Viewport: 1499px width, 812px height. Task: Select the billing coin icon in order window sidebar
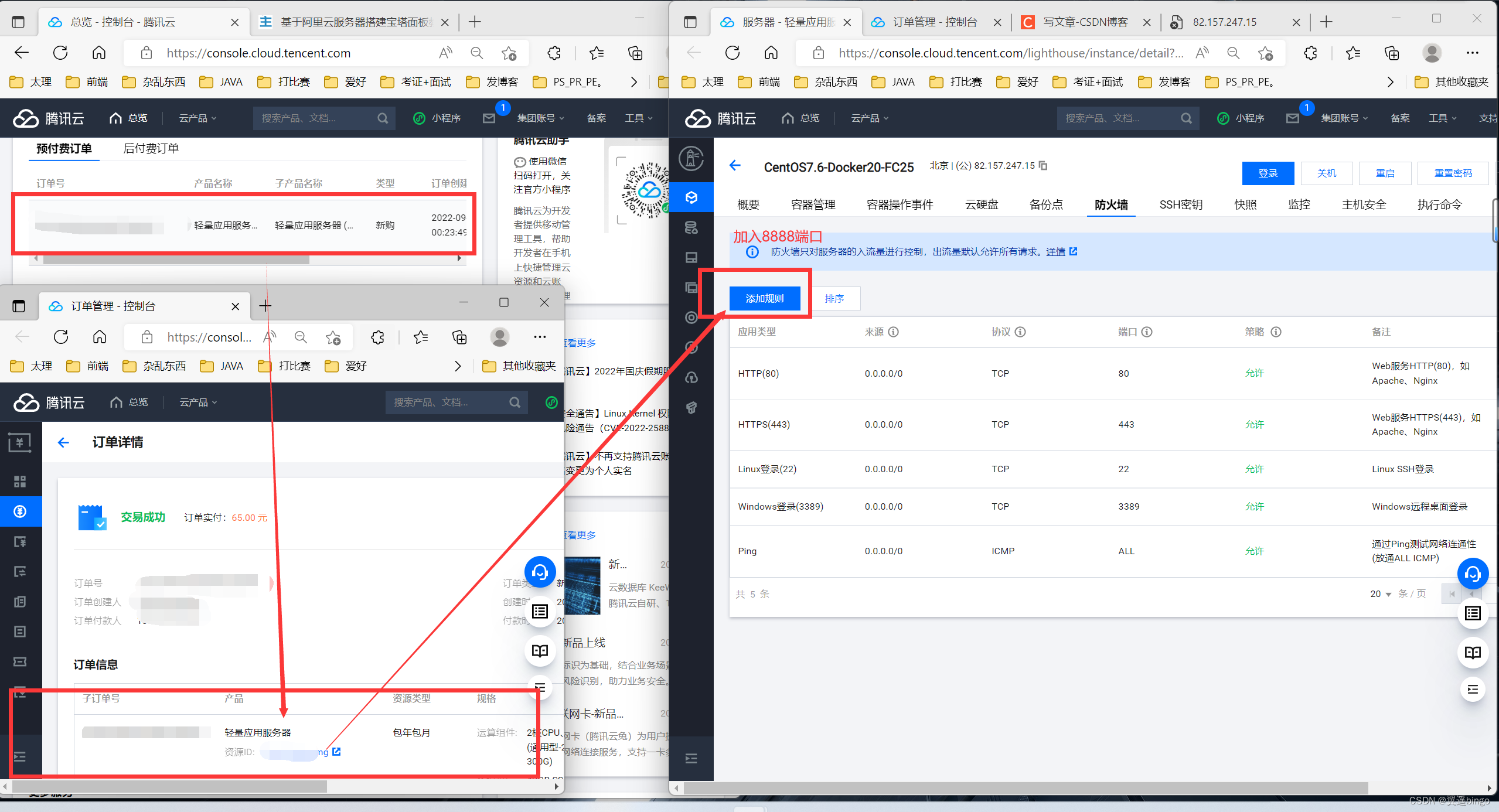pyautogui.click(x=20, y=511)
